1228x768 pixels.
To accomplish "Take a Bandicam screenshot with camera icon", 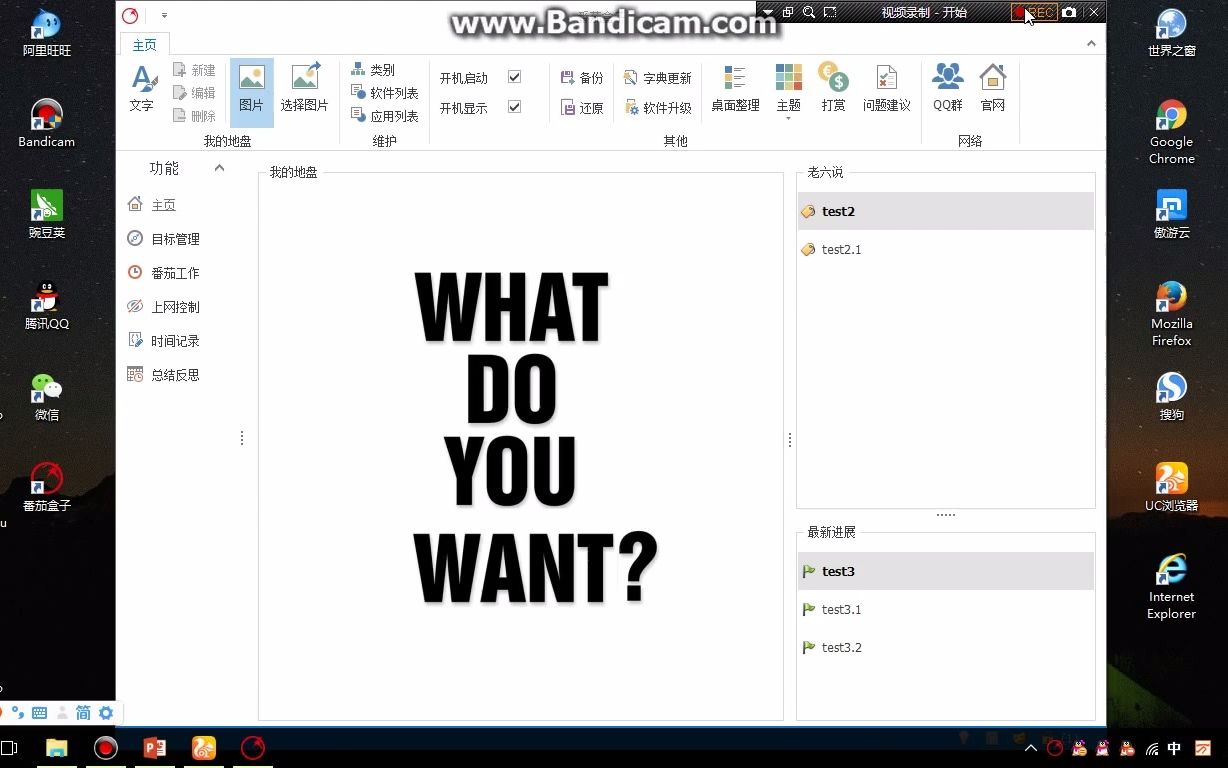I will (x=1069, y=12).
